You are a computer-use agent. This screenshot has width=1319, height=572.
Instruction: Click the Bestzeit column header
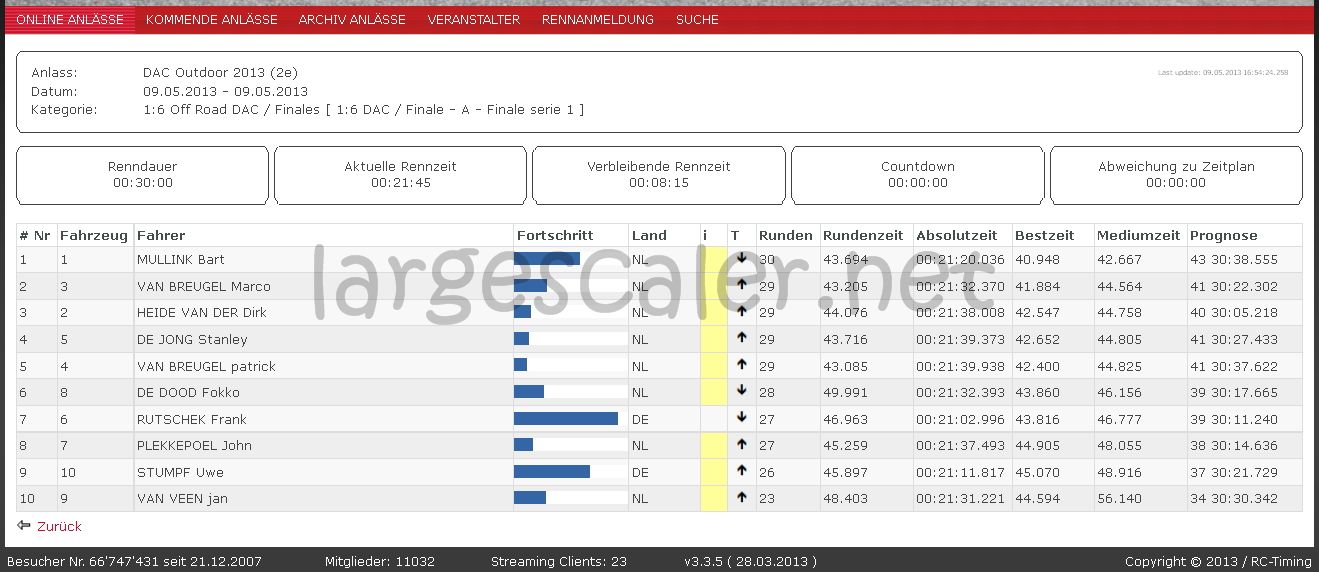click(x=1044, y=235)
